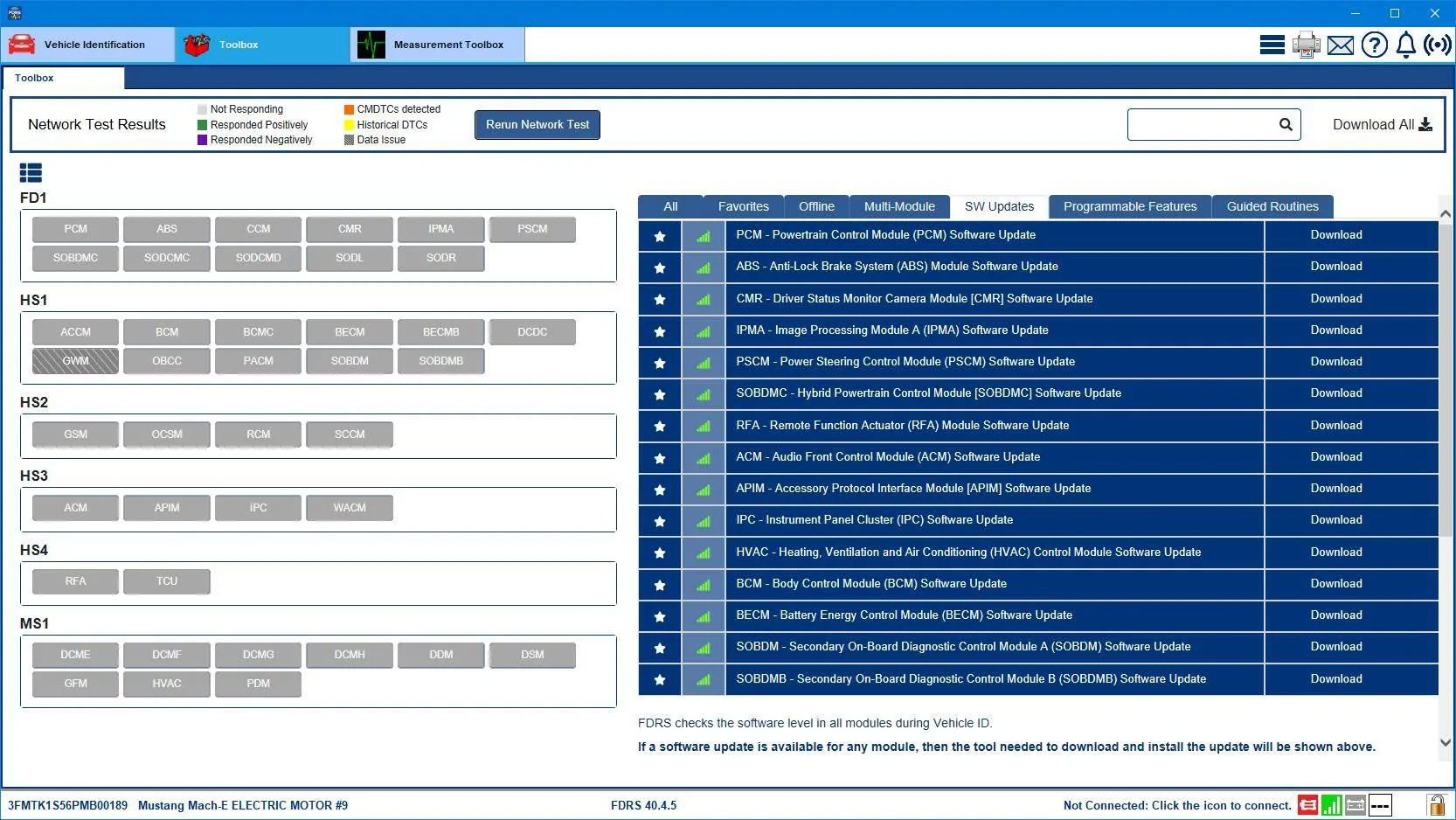Toggle favorite star for RFA Software Update
Image resolution: width=1456 pixels, height=820 pixels.
(x=660, y=426)
